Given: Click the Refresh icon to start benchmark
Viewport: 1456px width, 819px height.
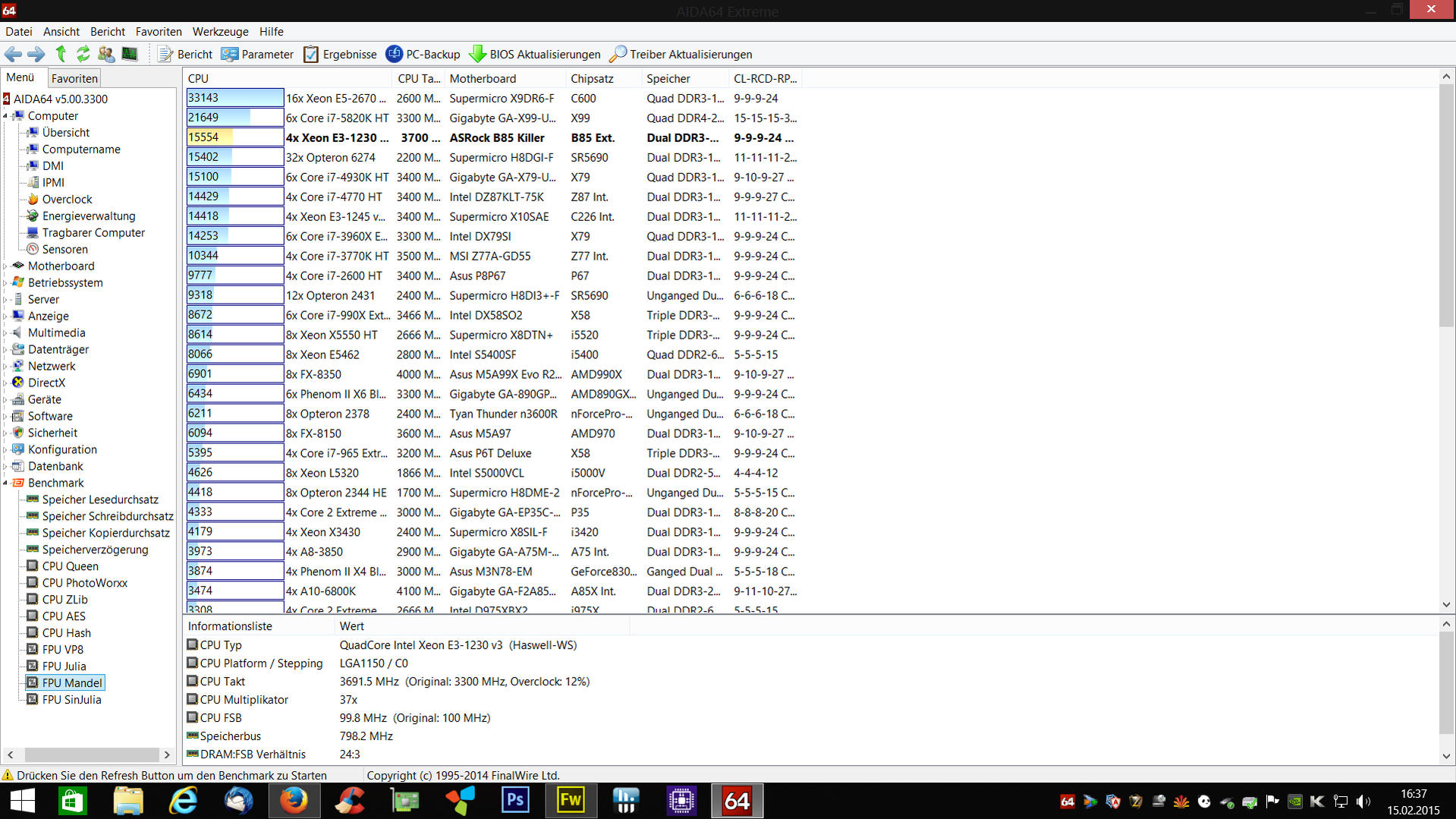Looking at the screenshot, I should pos(83,54).
